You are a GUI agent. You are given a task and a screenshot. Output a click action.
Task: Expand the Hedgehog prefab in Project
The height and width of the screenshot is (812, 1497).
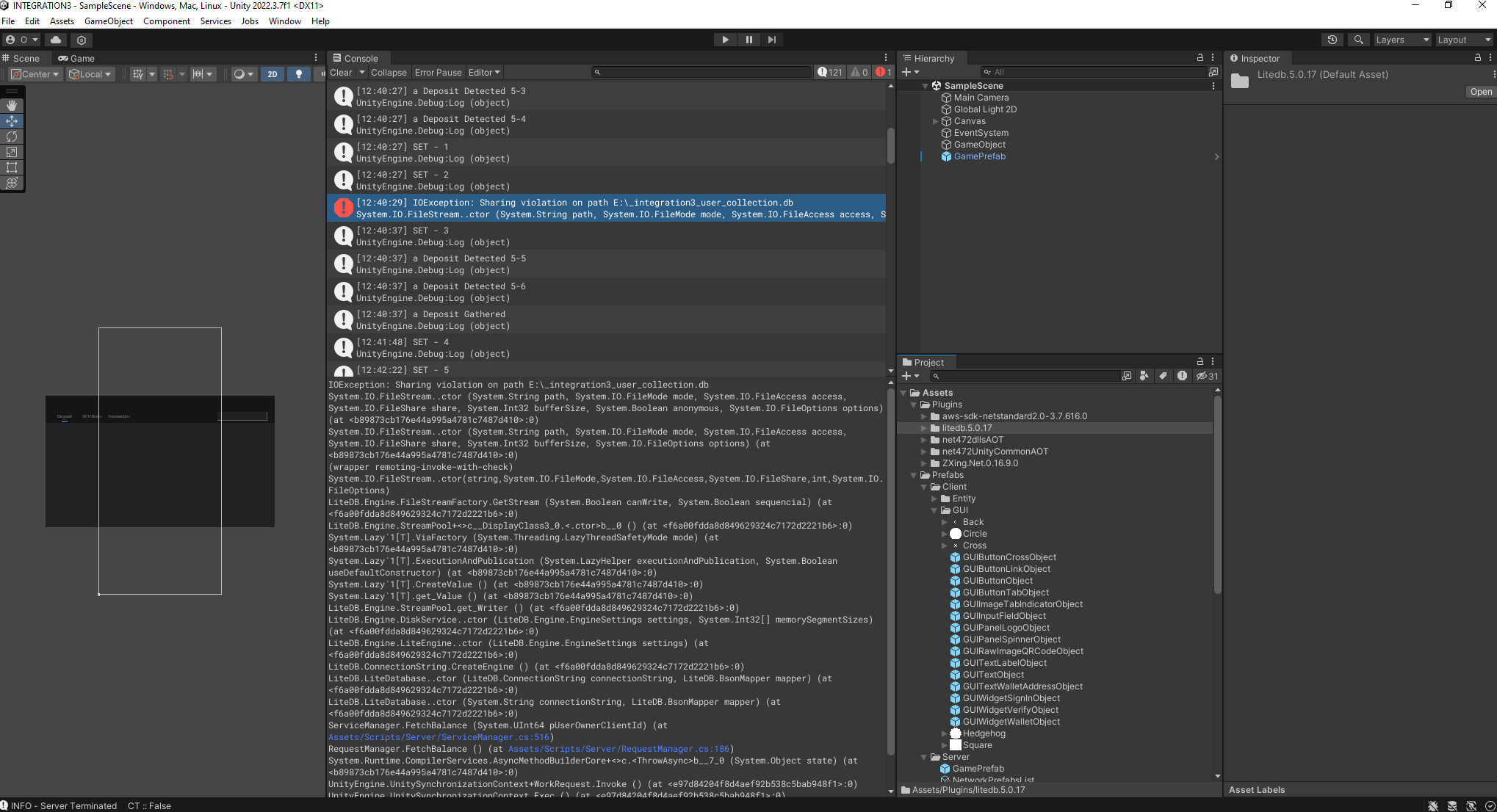tap(945, 733)
